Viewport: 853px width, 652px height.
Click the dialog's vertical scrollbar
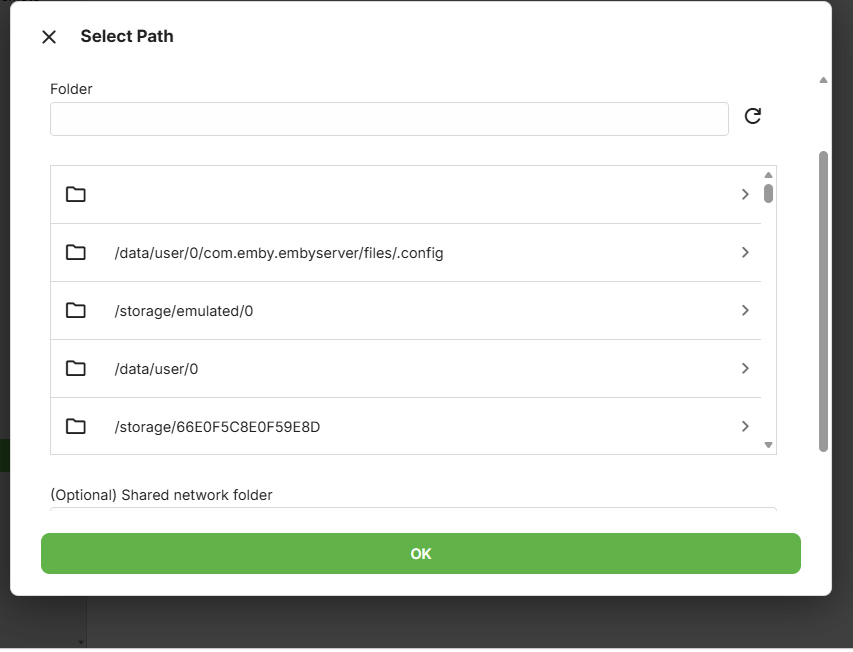tap(823, 300)
